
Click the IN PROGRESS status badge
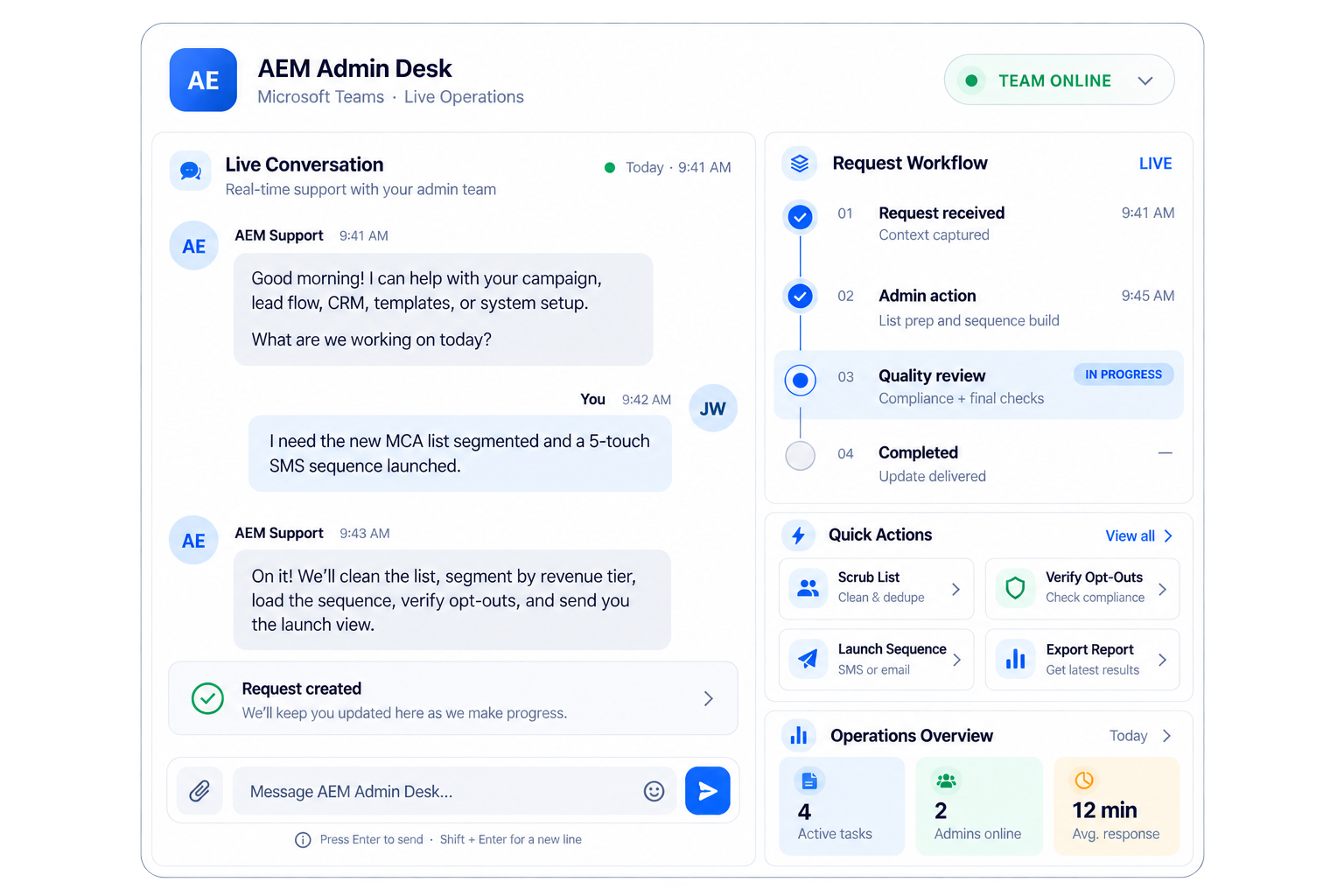coord(1123,374)
